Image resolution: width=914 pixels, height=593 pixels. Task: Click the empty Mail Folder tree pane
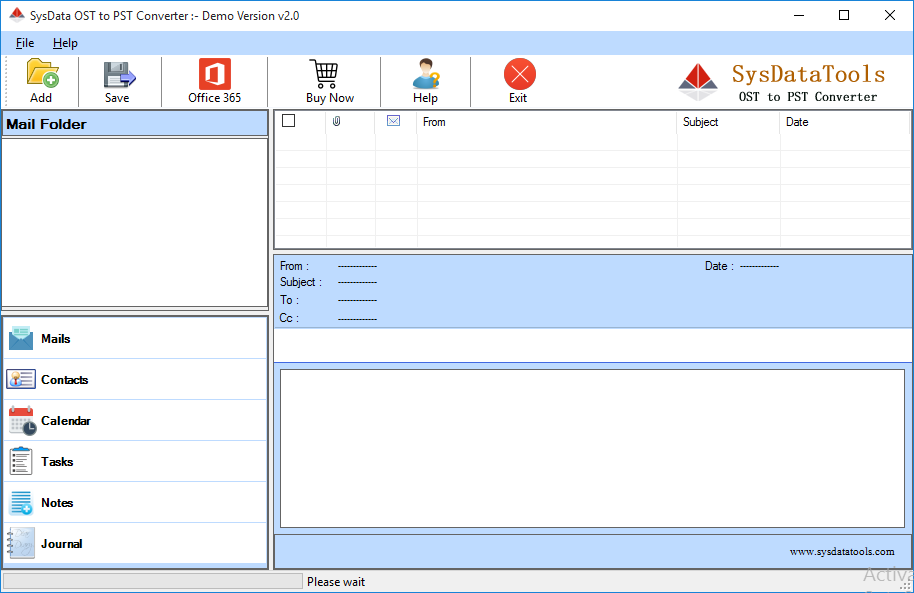click(135, 222)
